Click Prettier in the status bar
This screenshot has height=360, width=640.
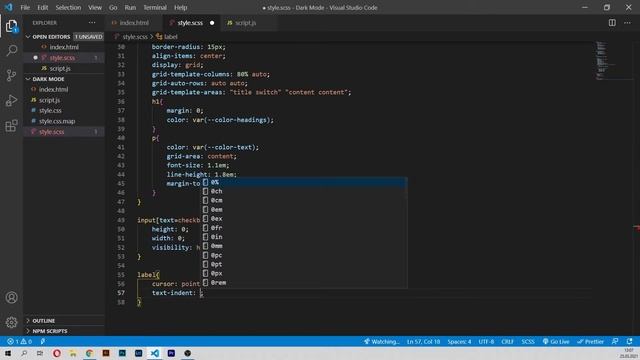(590, 342)
